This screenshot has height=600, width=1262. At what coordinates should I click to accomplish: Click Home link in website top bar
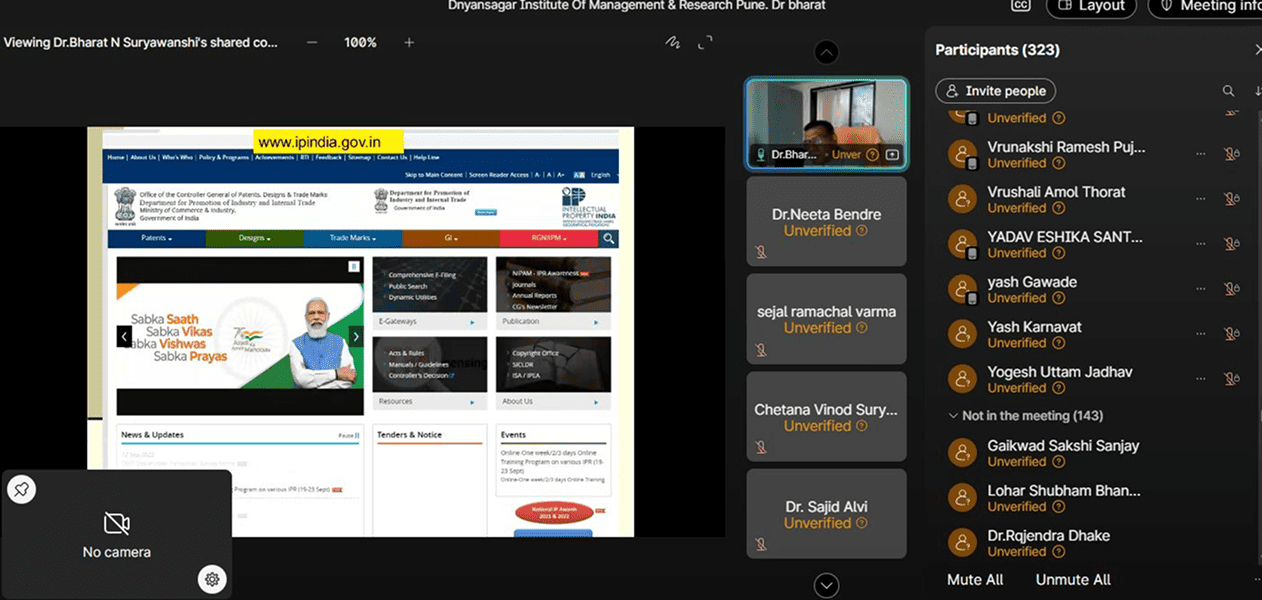(116, 157)
